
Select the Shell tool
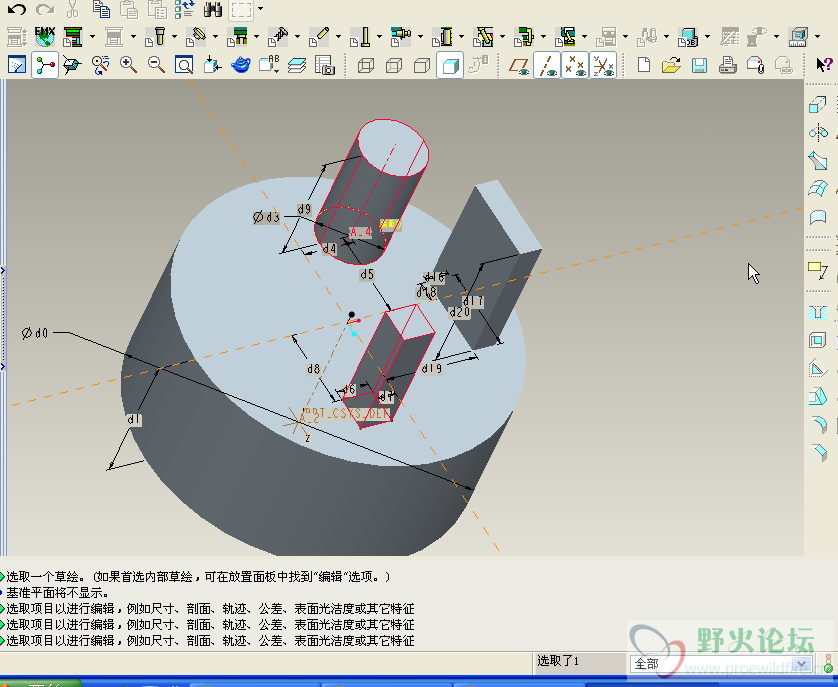[x=818, y=340]
